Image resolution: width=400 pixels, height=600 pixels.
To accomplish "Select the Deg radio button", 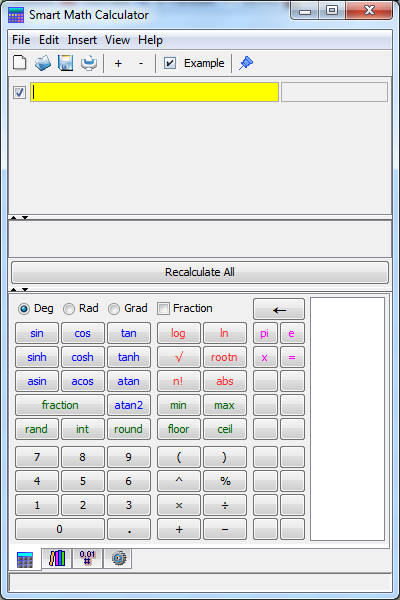I will tap(24, 309).
